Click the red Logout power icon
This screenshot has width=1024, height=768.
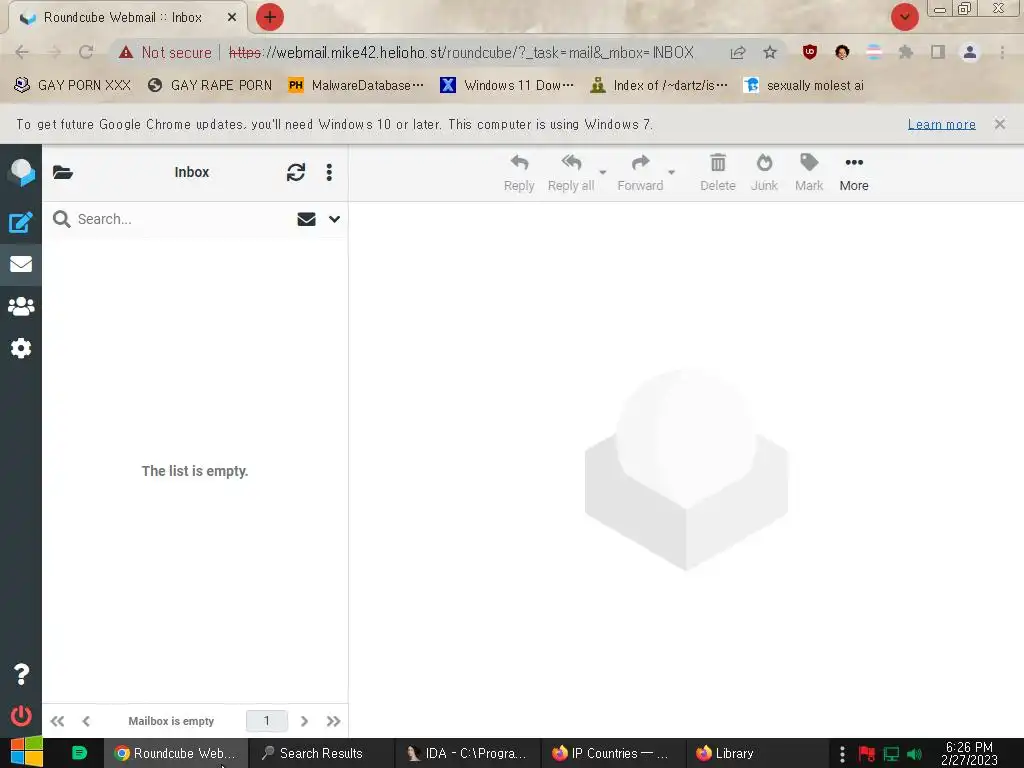[21, 715]
